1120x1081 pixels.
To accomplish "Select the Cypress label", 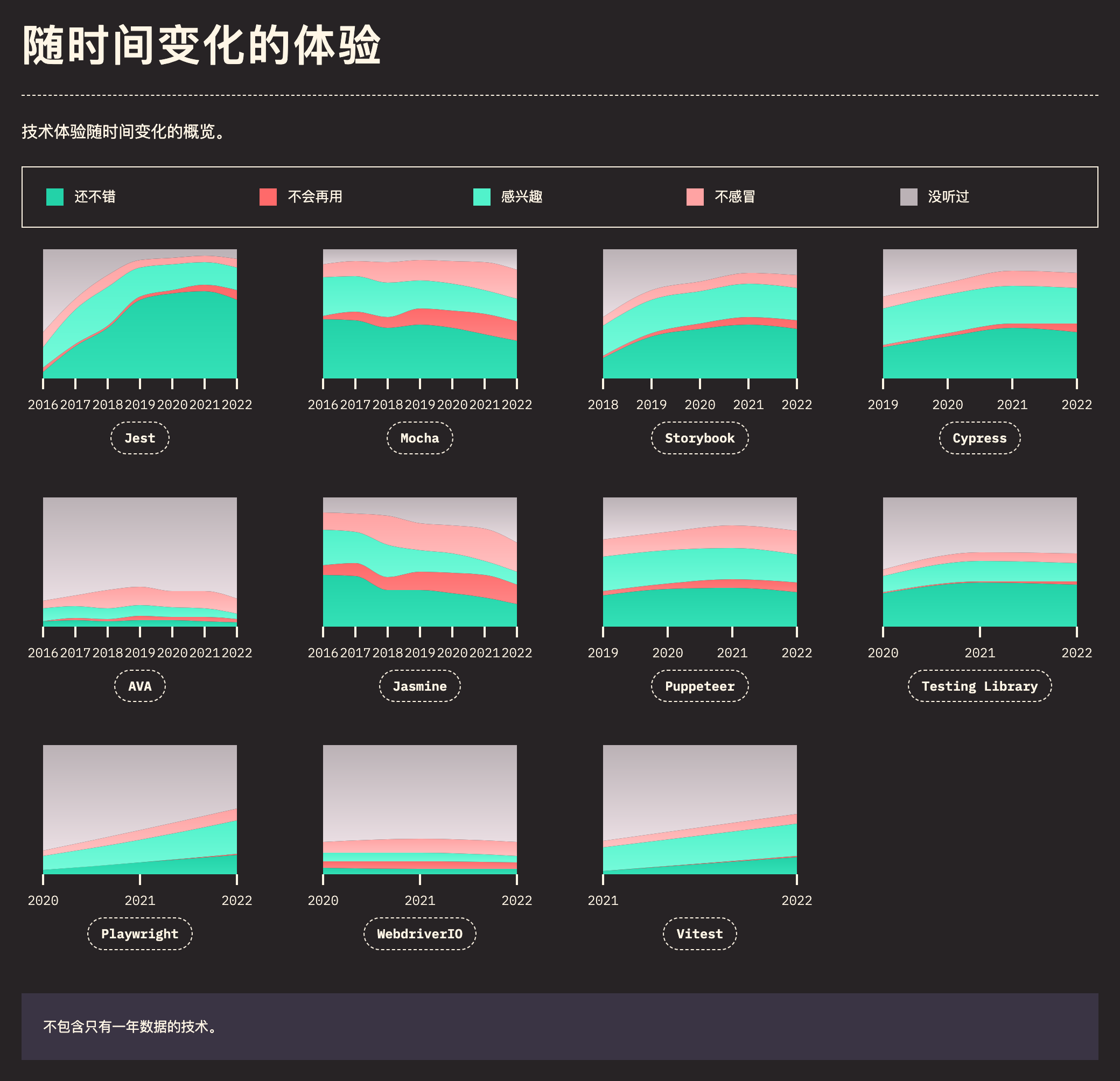I will [x=979, y=438].
